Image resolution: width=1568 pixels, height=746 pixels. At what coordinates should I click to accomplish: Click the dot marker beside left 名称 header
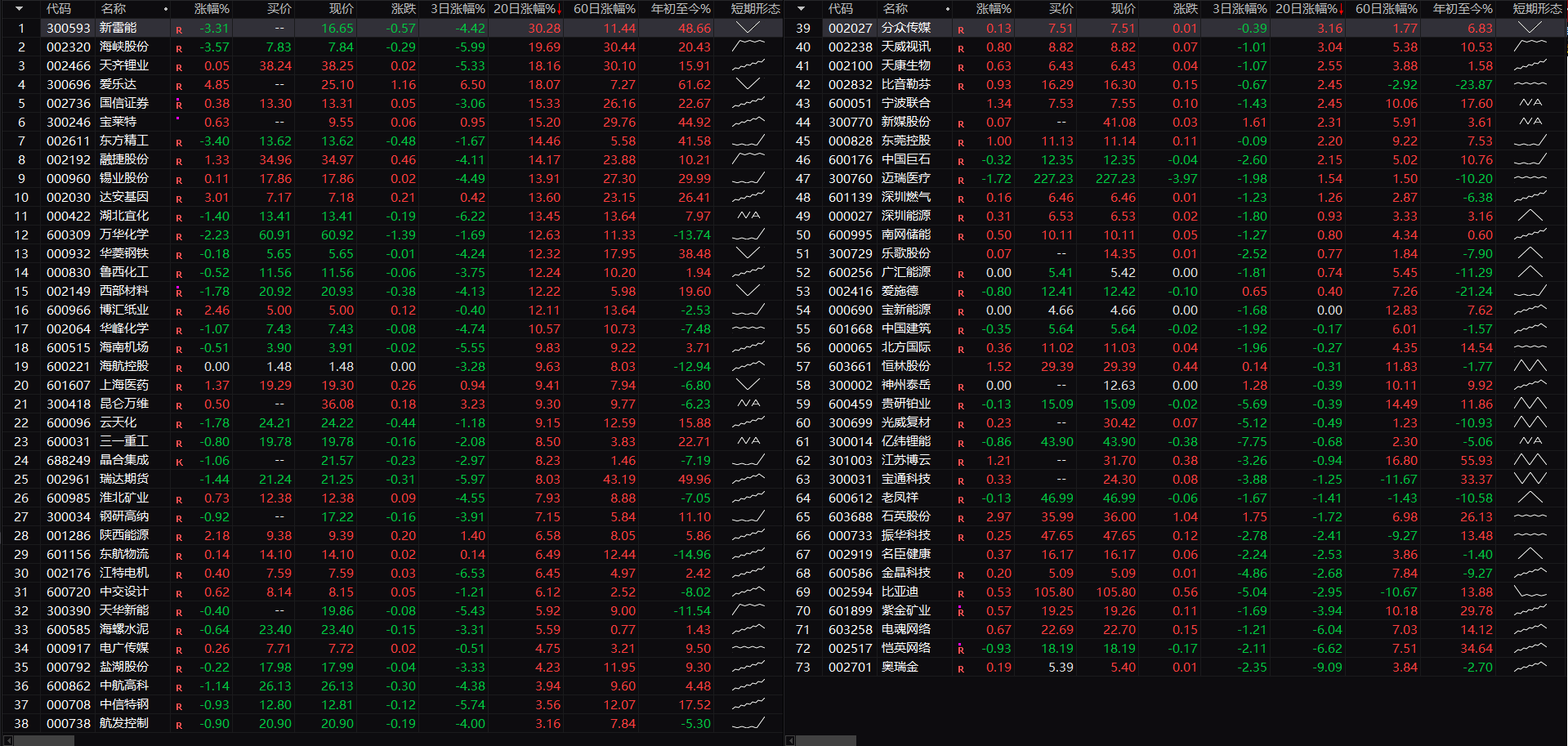click(166, 9)
